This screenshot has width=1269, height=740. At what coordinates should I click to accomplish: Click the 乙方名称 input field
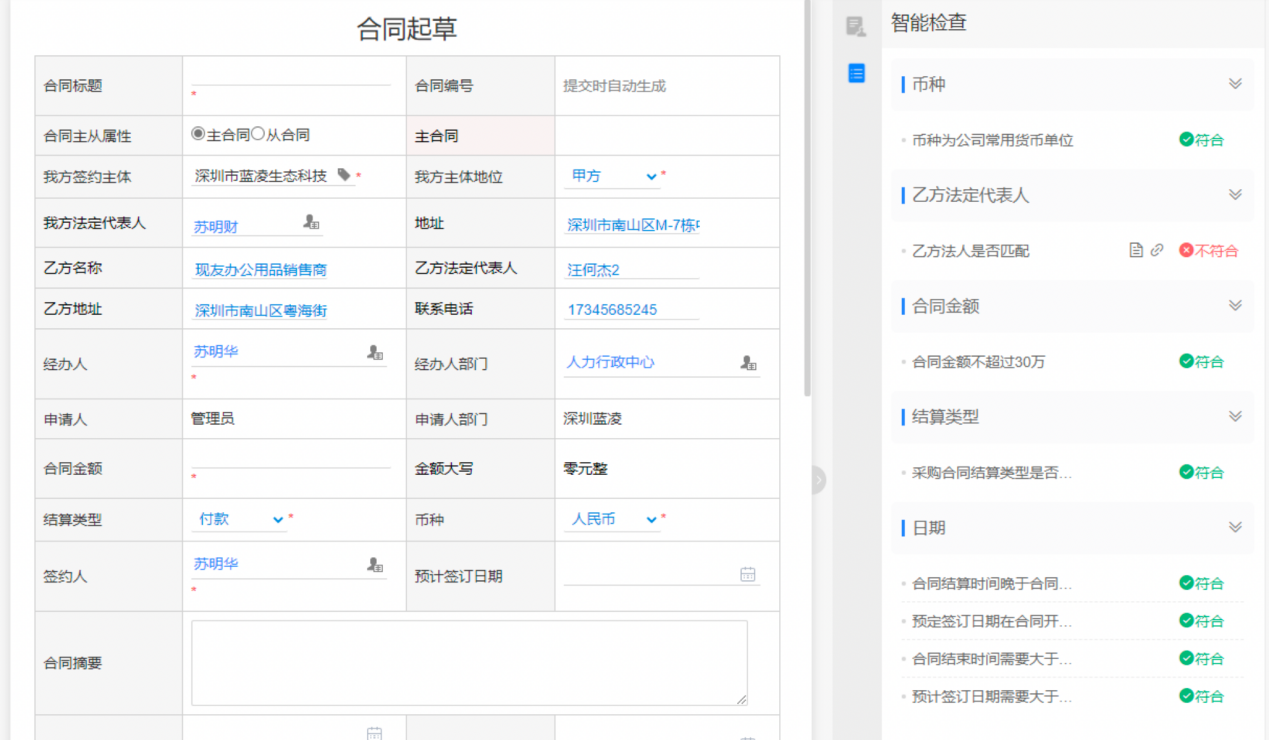(x=259, y=269)
